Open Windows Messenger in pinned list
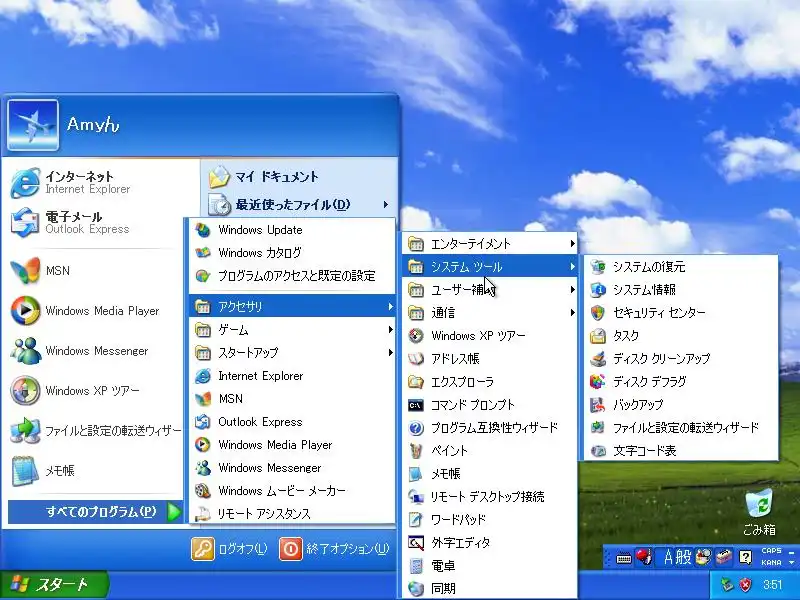Screen dimensions: 800x600 pyautogui.click(x=94, y=351)
